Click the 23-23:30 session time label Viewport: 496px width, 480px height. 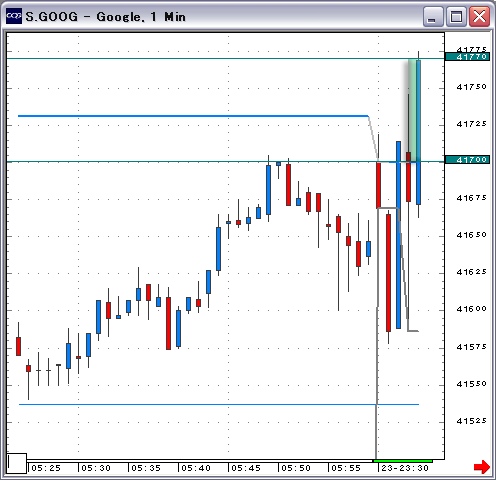pos(405,468)
